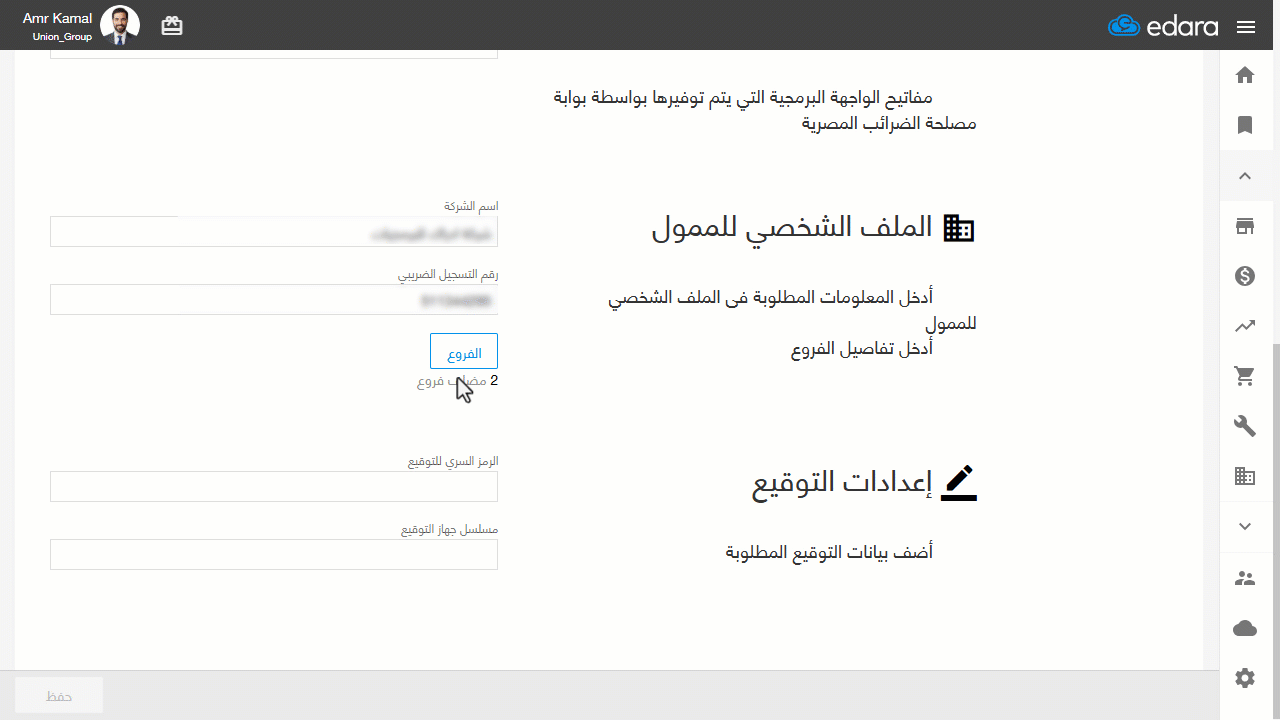Click the الفروع branches button
The width and height of the screenshot is (1280, 720).
tap(464, 352)
